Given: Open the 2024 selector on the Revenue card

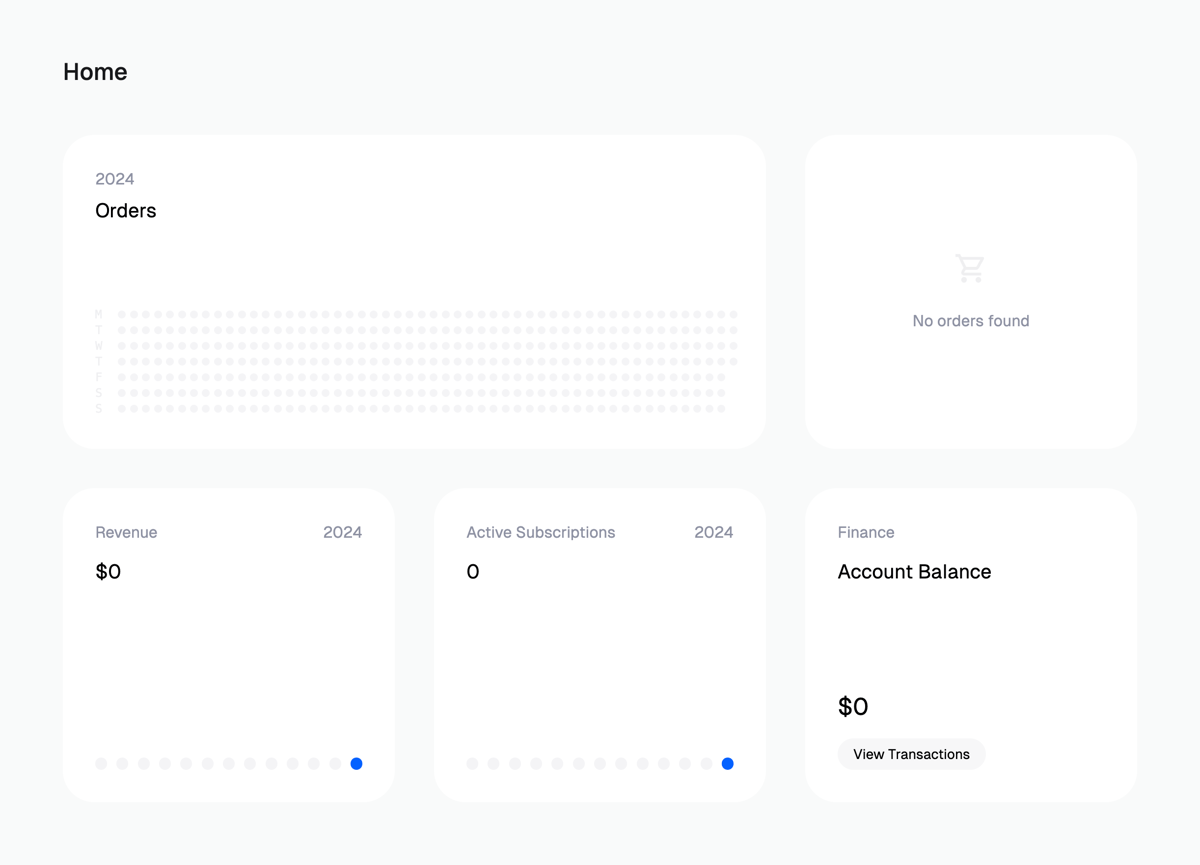Looking at the screenshot, I should pyautogui.click(x=343, y=532).
